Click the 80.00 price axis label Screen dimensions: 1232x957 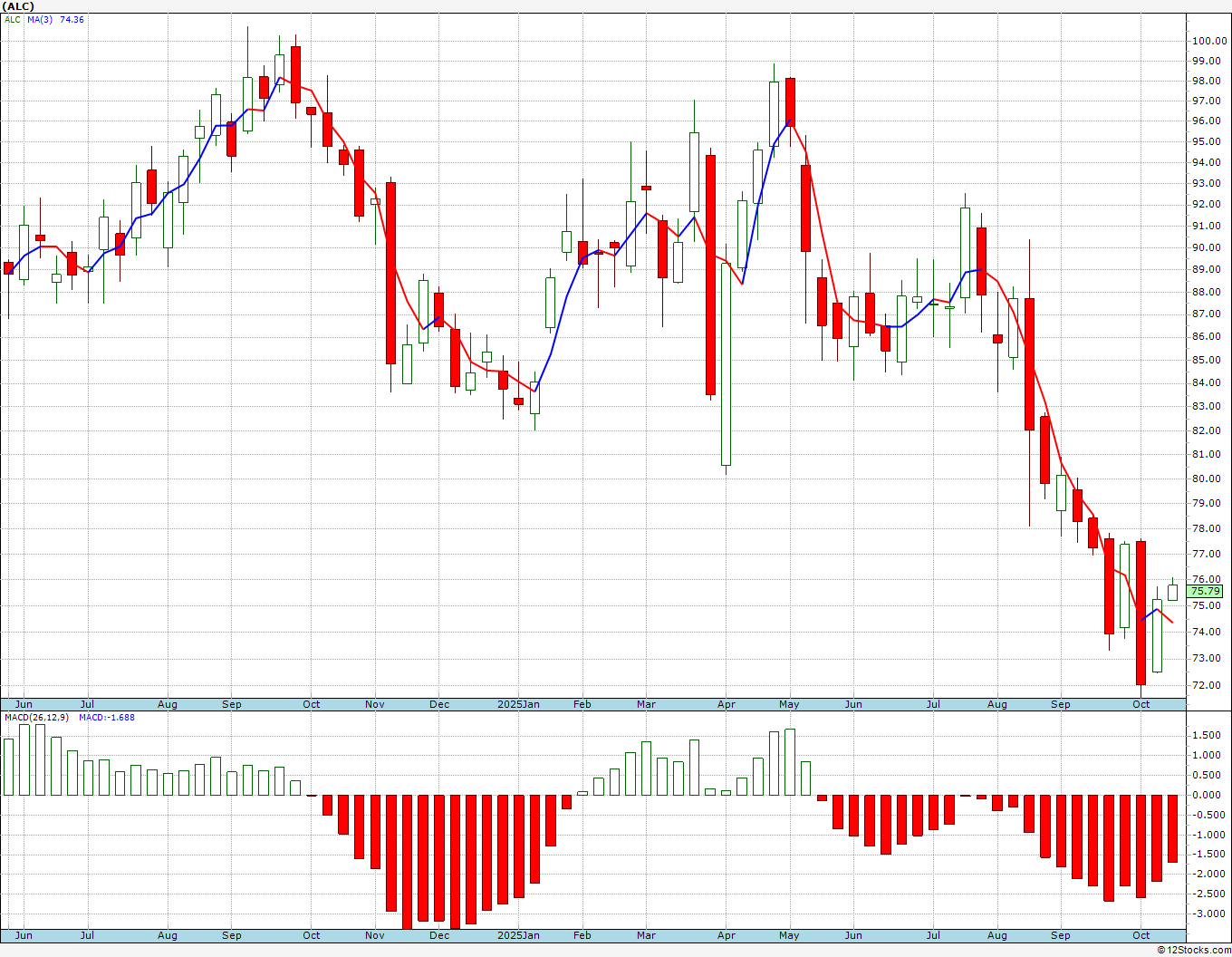pos(1206,478)
